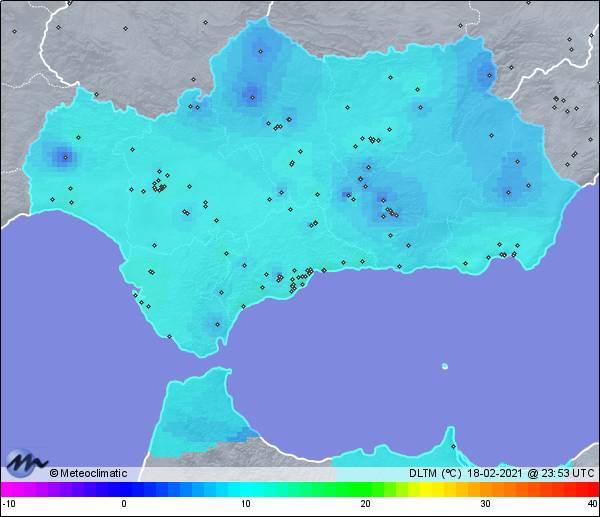Click the 0 label on the temperature scale
600x517 pixels.
tap(124, 504)
